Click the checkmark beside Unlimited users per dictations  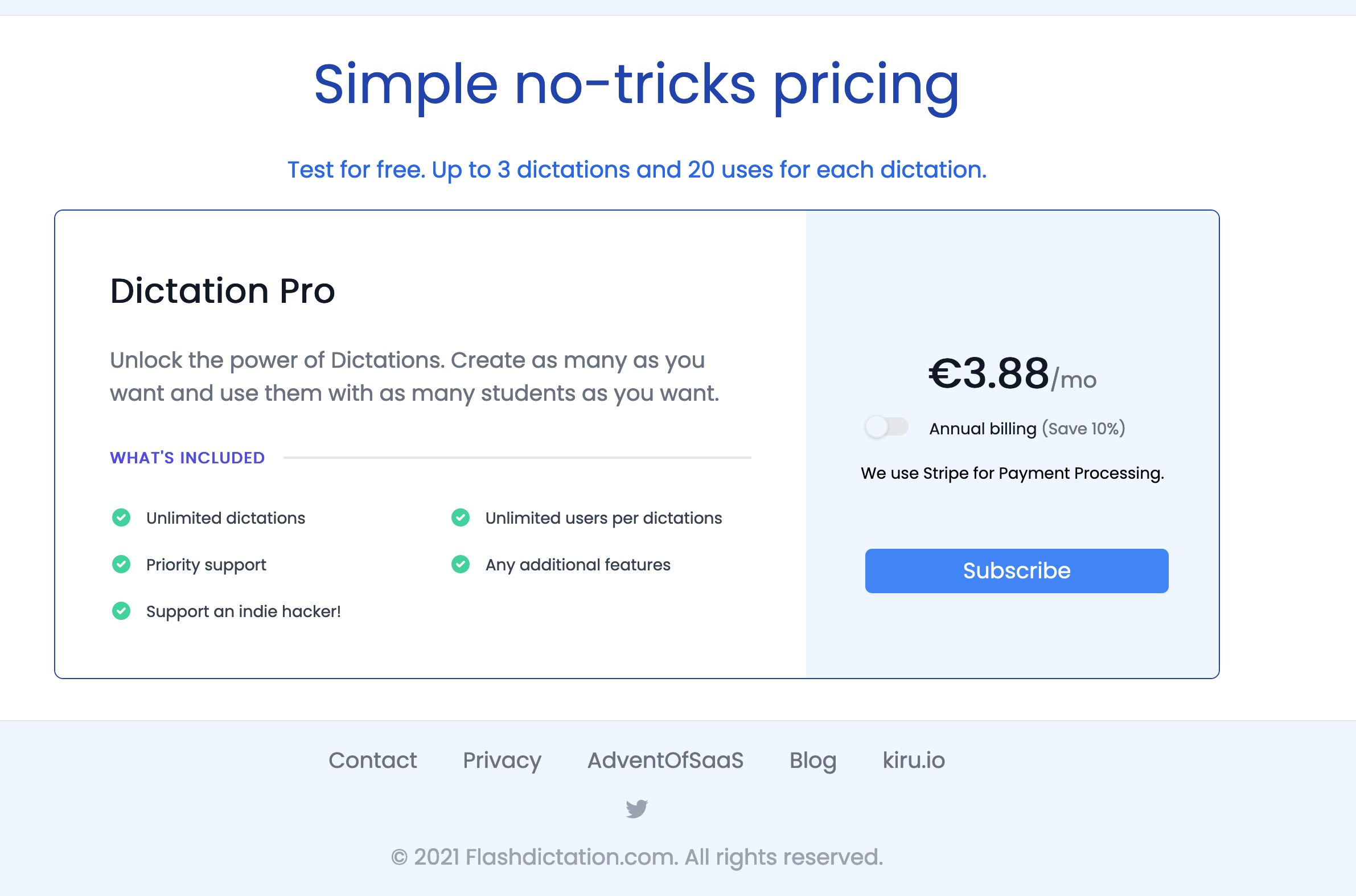pyautogui.click(x=460, y=517)
